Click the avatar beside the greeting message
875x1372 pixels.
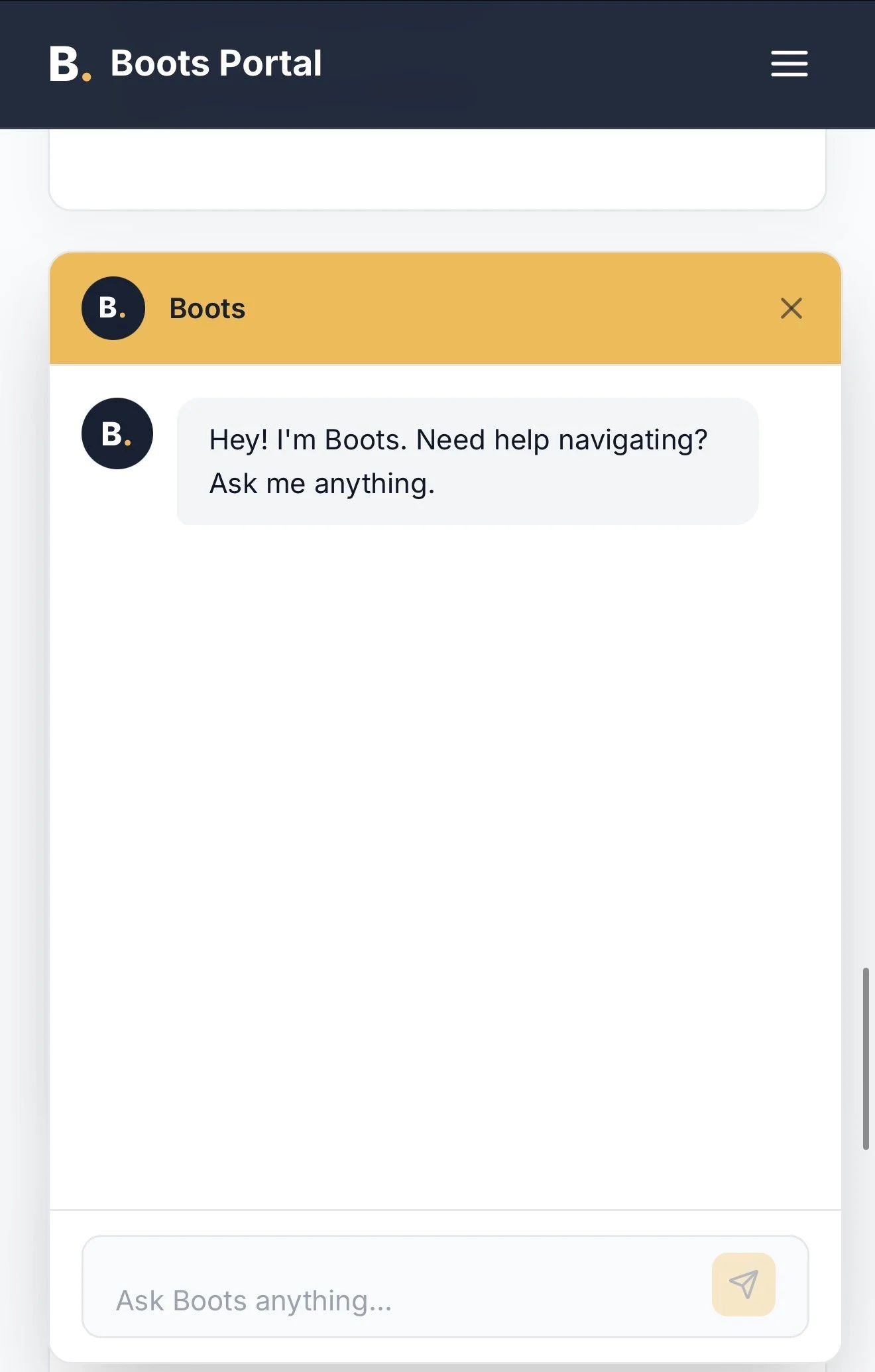117,433
